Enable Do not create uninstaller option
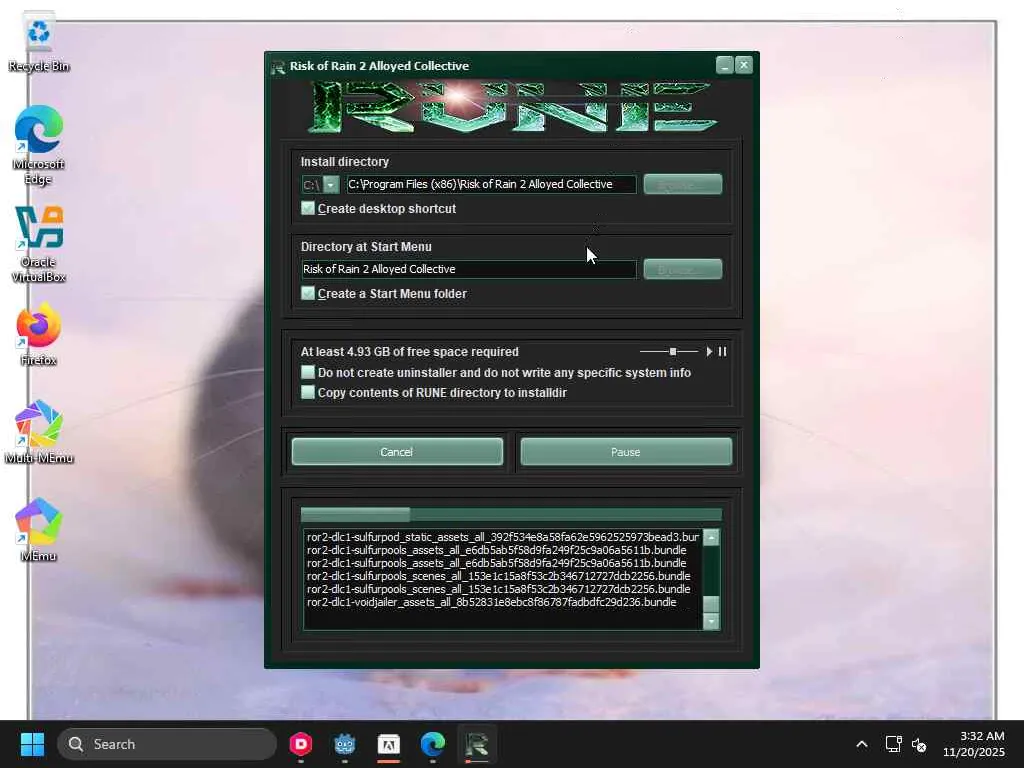This screenshot has width=1024, height=768. pos(308,372)
